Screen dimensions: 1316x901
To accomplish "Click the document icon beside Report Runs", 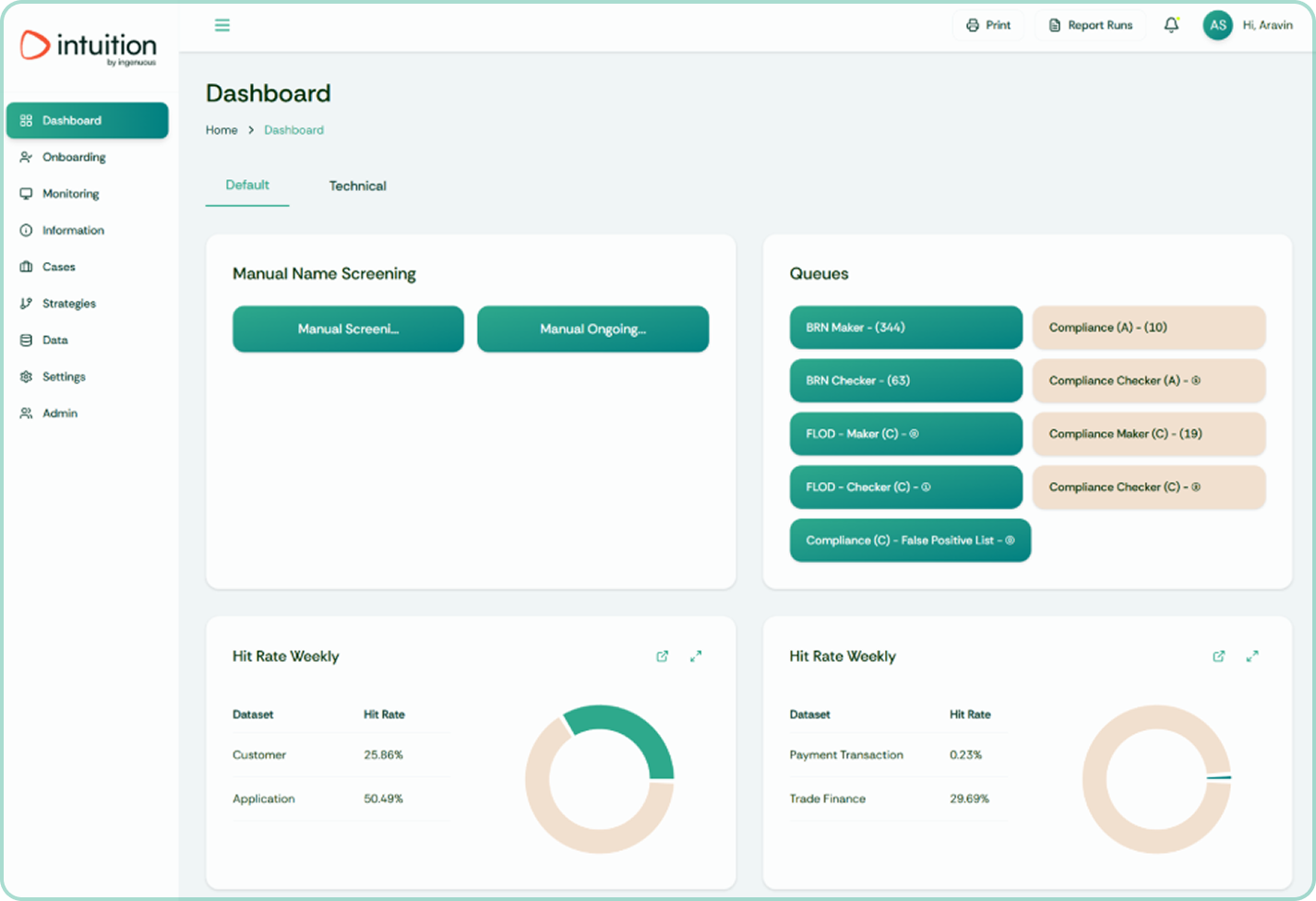I will coord(1054,25).
